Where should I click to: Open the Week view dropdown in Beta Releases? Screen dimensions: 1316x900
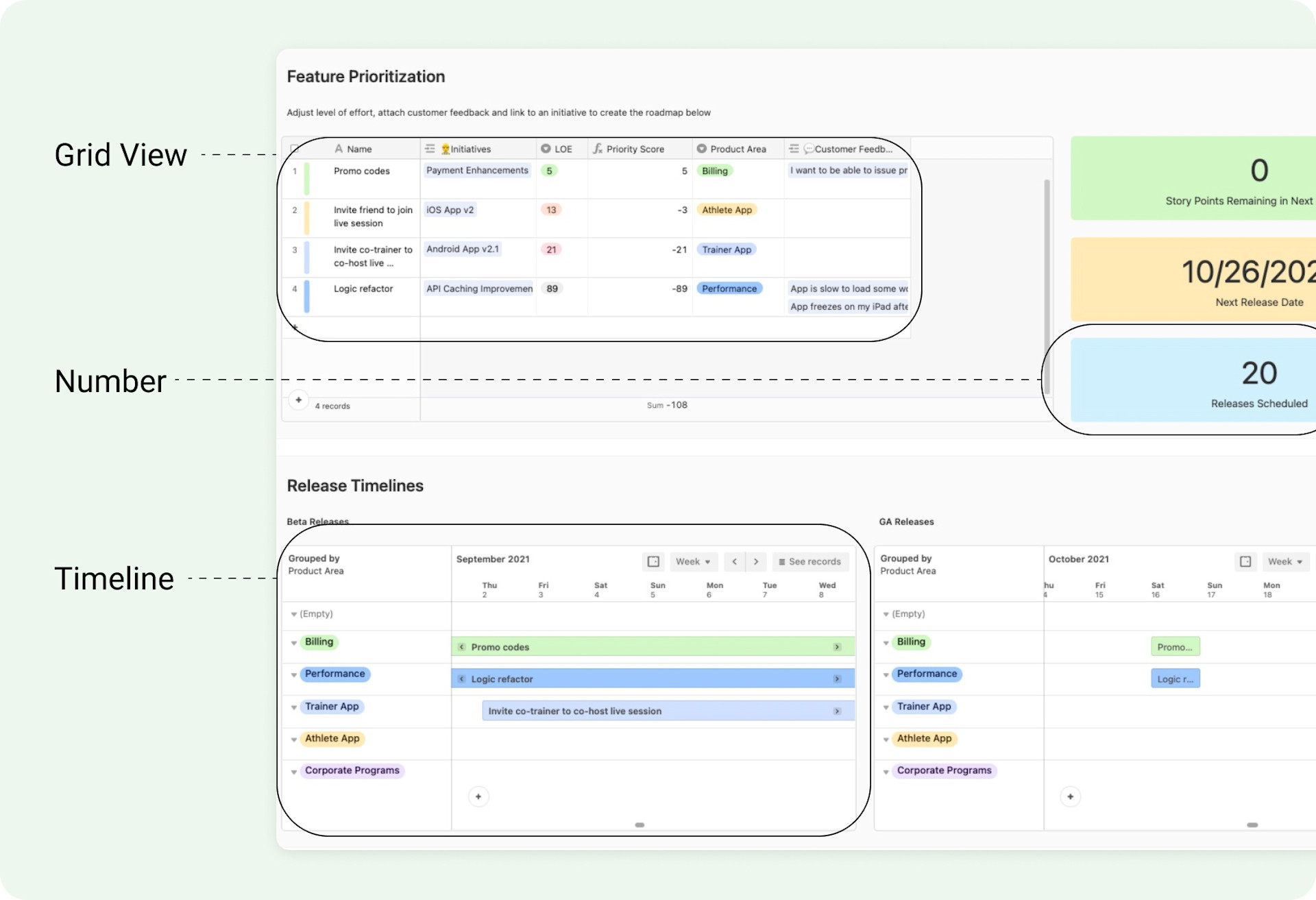click(693, 561)
